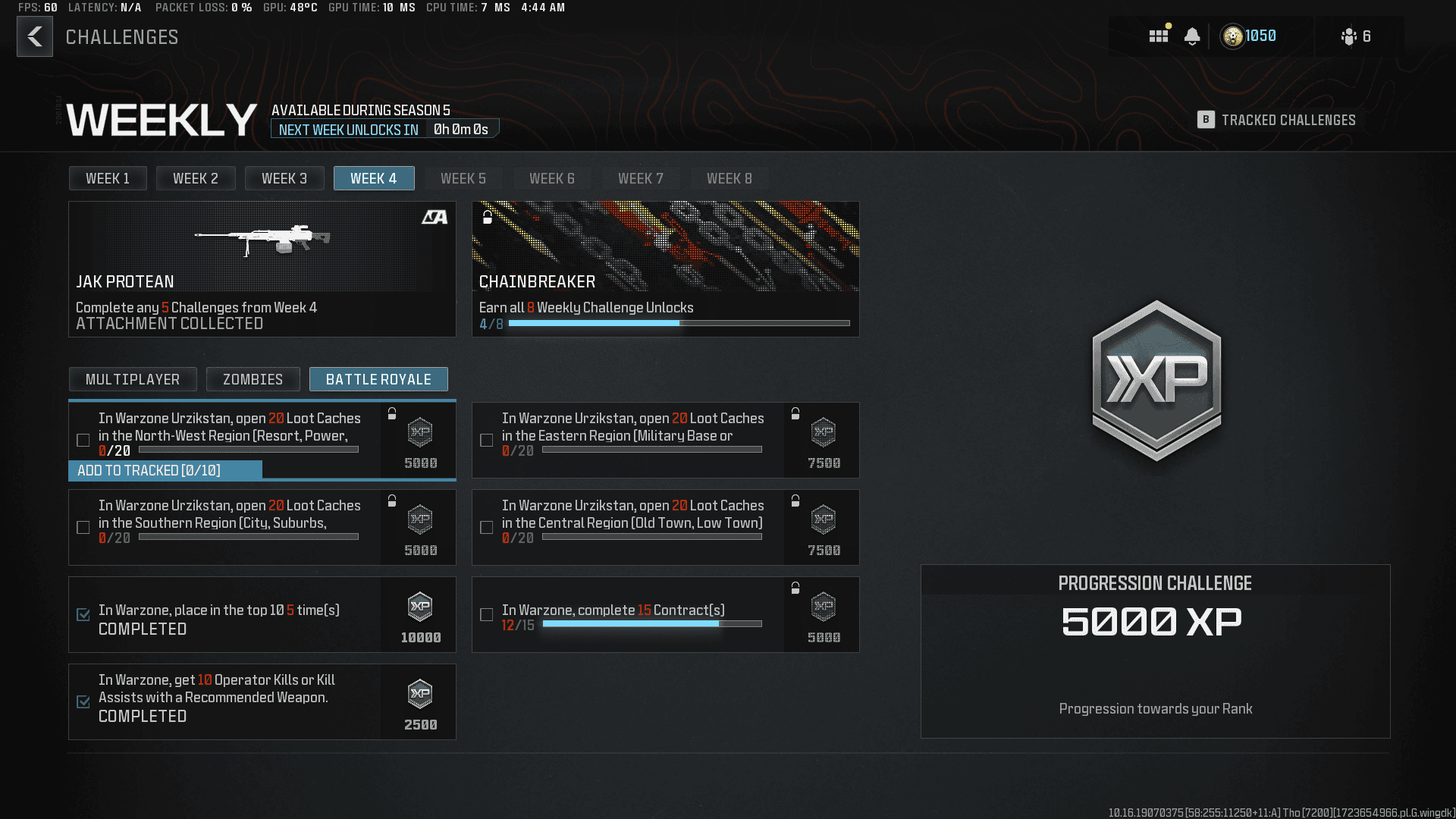Click XP badge on Contracts challenge
Image resolution: width=1456 pixels, height=819 pixels.
824,607
